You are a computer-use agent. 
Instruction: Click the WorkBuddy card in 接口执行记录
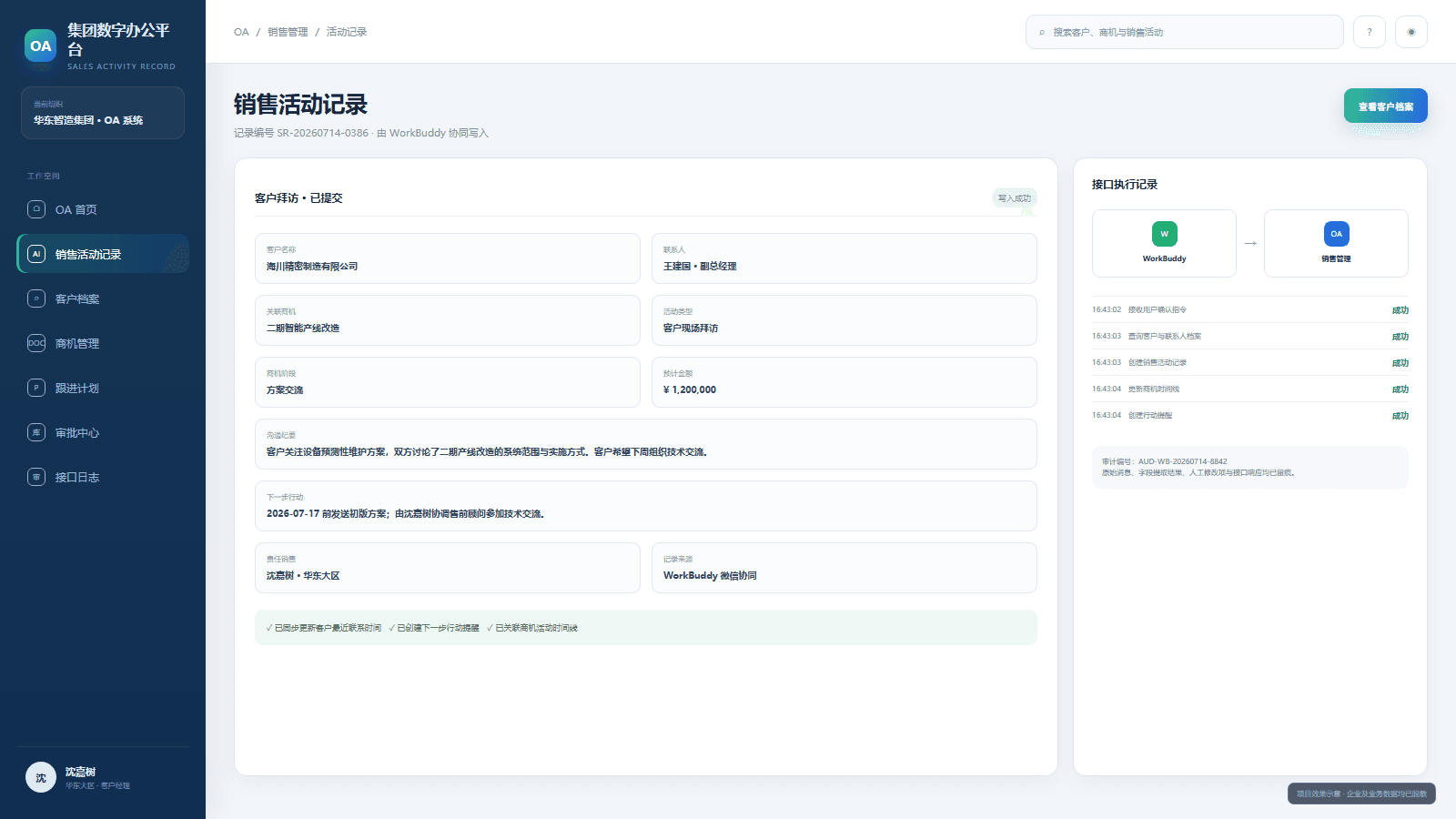[x=1164, y=243]
